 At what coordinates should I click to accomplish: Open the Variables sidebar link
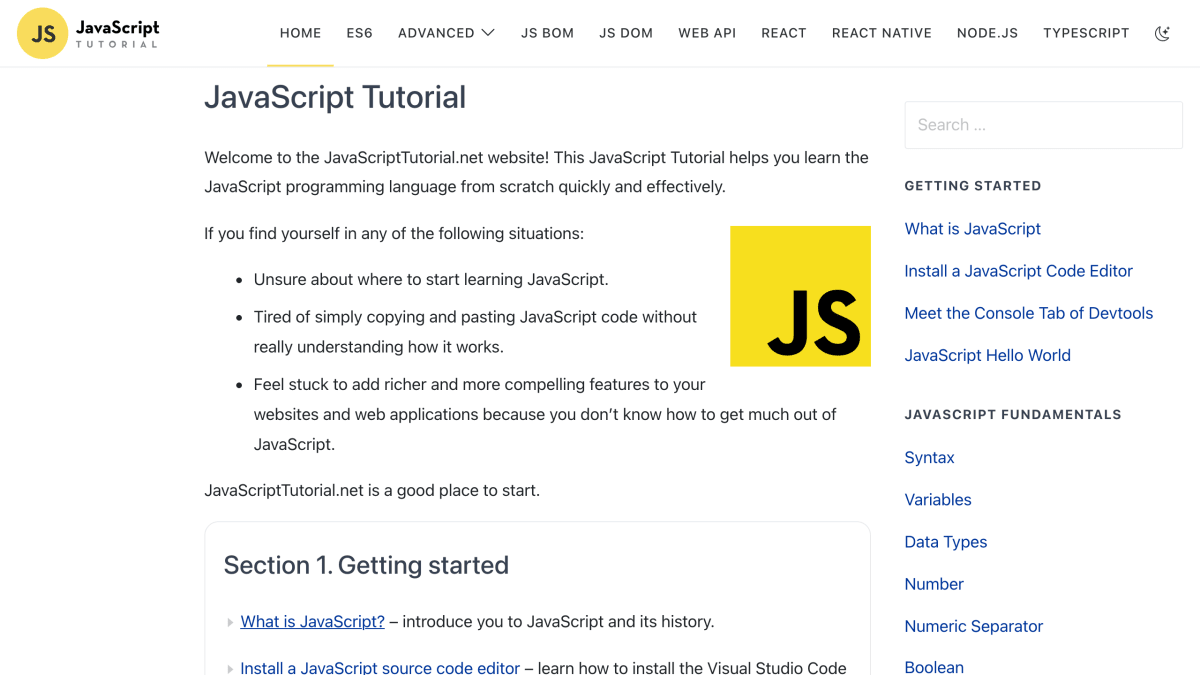coord(938,500)
